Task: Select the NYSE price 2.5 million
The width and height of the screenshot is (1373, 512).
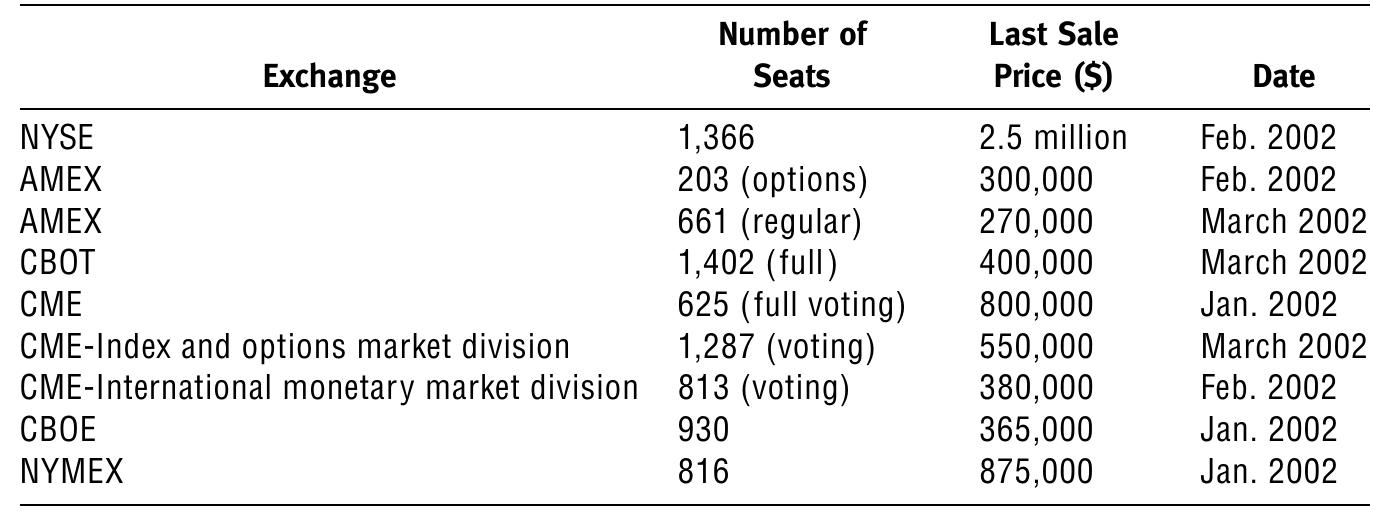Action: tap(1052, 138)
